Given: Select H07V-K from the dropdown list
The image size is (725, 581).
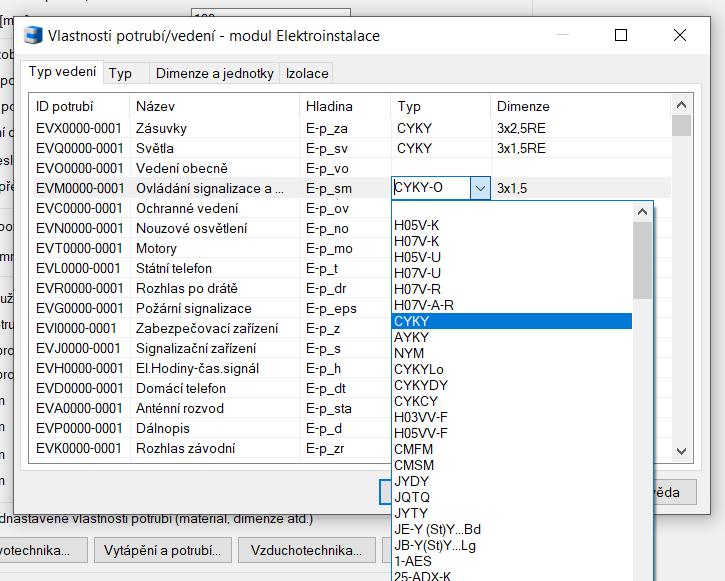Looking at the screenshot, I should click(x=511, y=241).
